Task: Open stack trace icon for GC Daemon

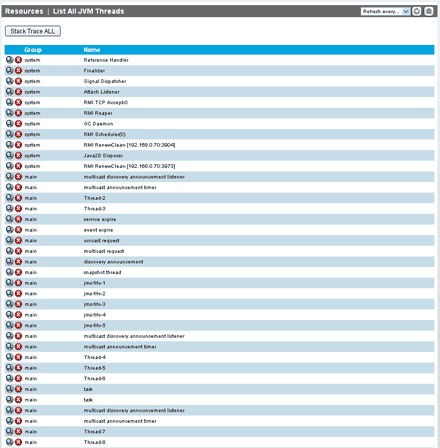Action: click(x=10, y=124)
